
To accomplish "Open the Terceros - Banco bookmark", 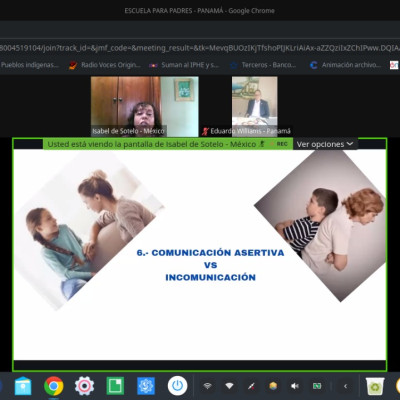I will 263,65.
